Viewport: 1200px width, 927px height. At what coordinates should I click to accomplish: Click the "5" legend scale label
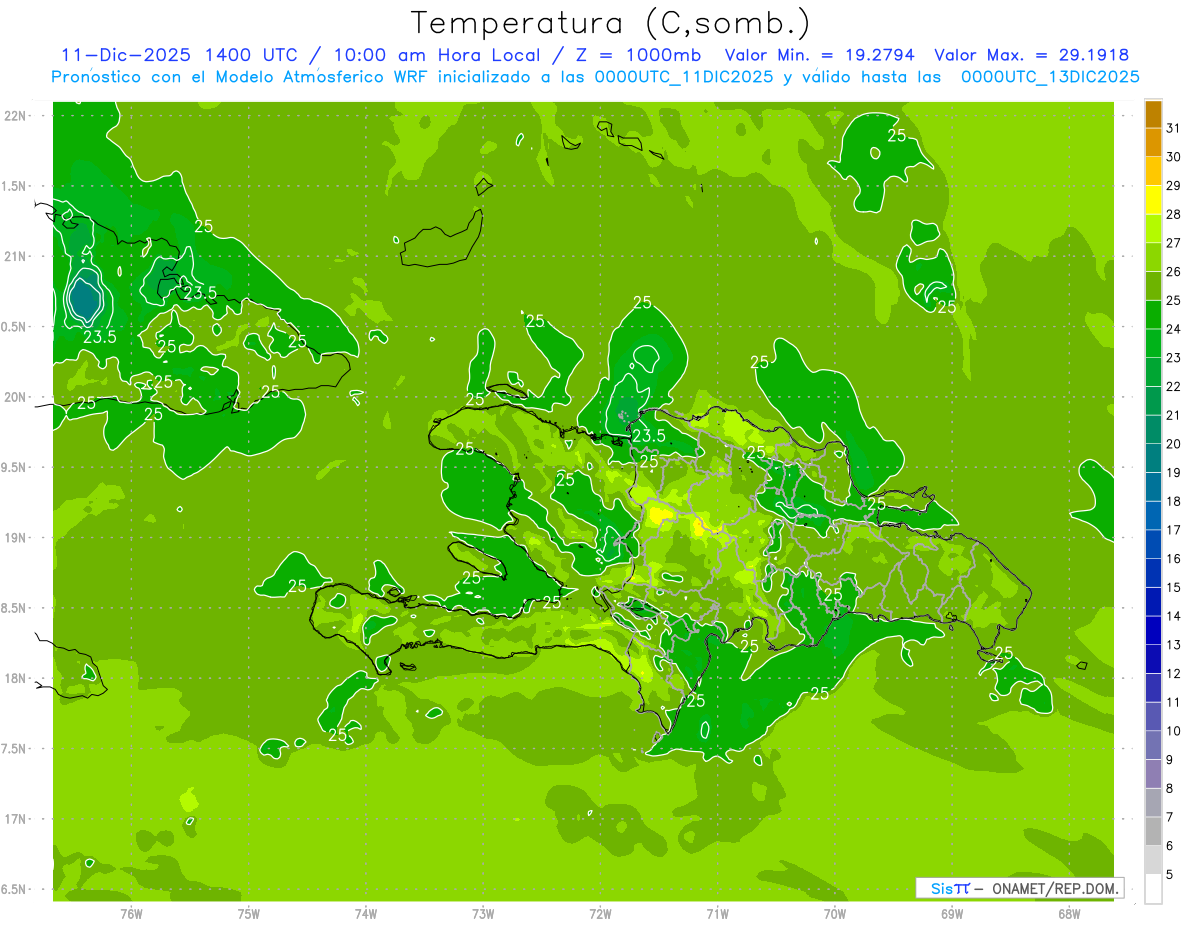click(x=1171, y=874)
